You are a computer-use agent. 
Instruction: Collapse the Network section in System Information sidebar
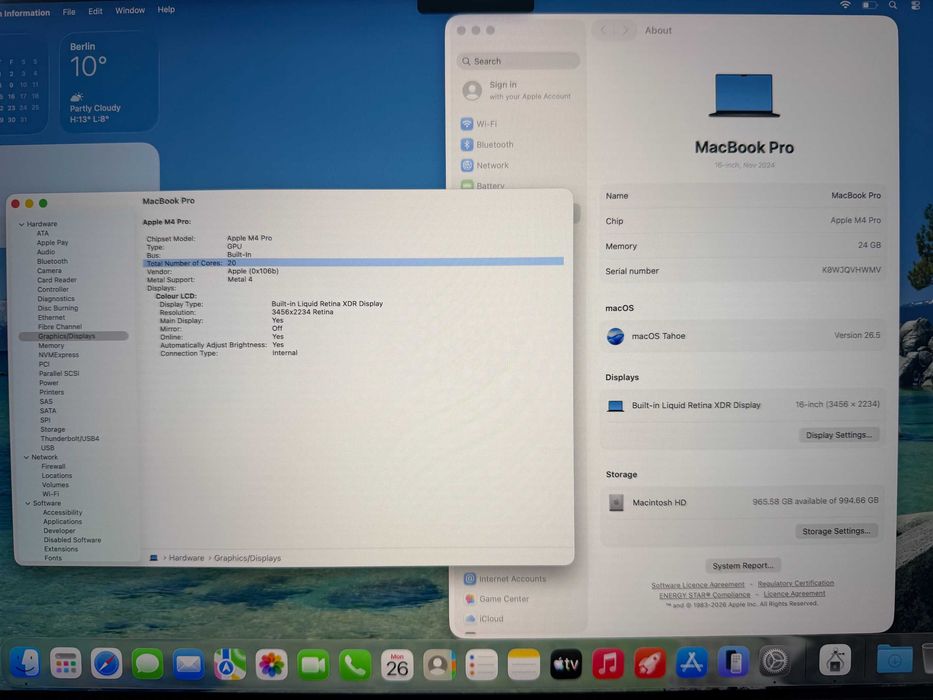click(26, 457)
